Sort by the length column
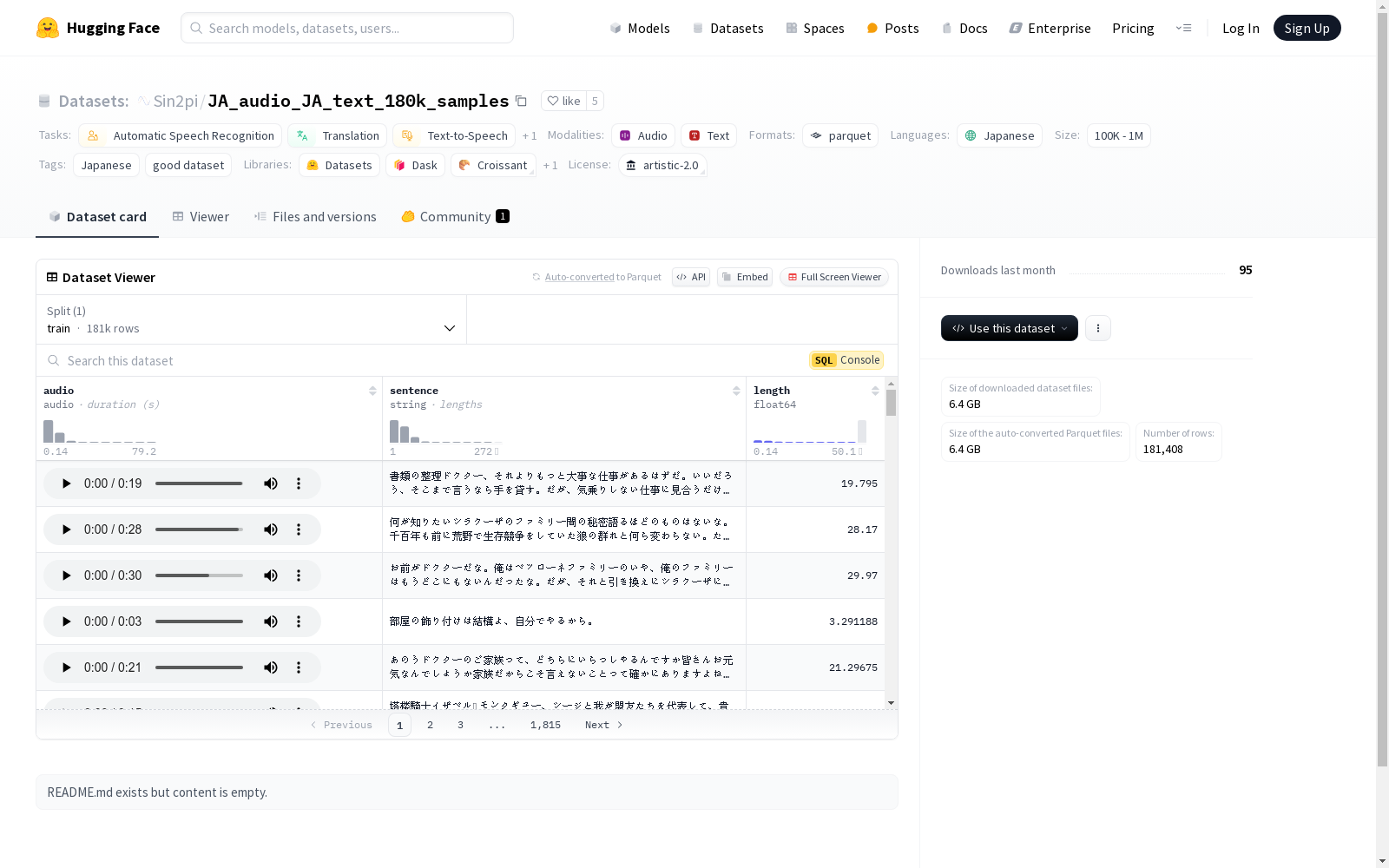1389x868 pixels. coord(875,391)
